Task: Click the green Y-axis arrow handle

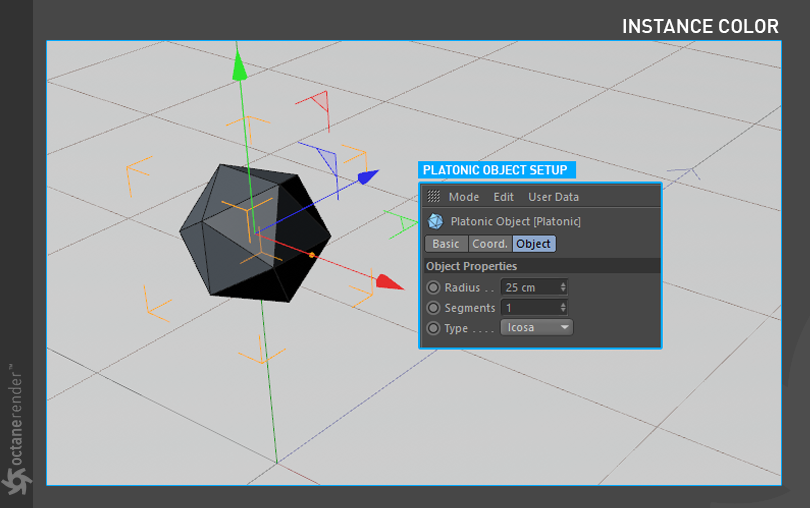Action: [239, 66]
